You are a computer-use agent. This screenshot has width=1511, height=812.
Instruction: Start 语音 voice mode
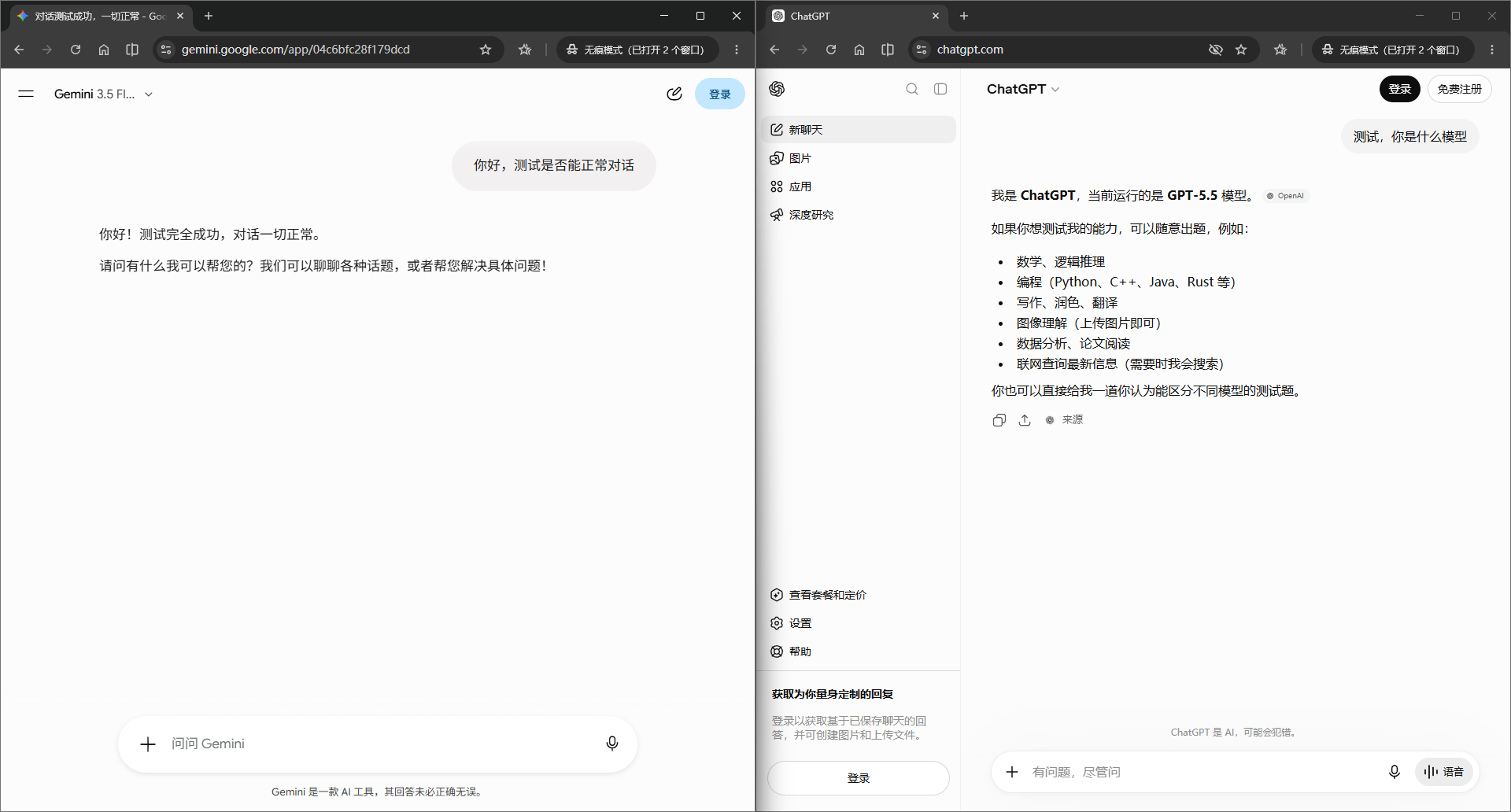tap(1444, 772)
